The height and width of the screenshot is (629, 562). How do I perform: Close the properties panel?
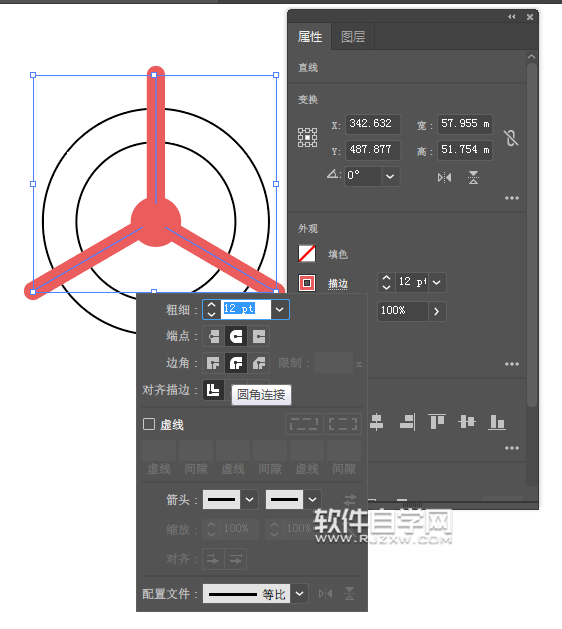(530, 17)
